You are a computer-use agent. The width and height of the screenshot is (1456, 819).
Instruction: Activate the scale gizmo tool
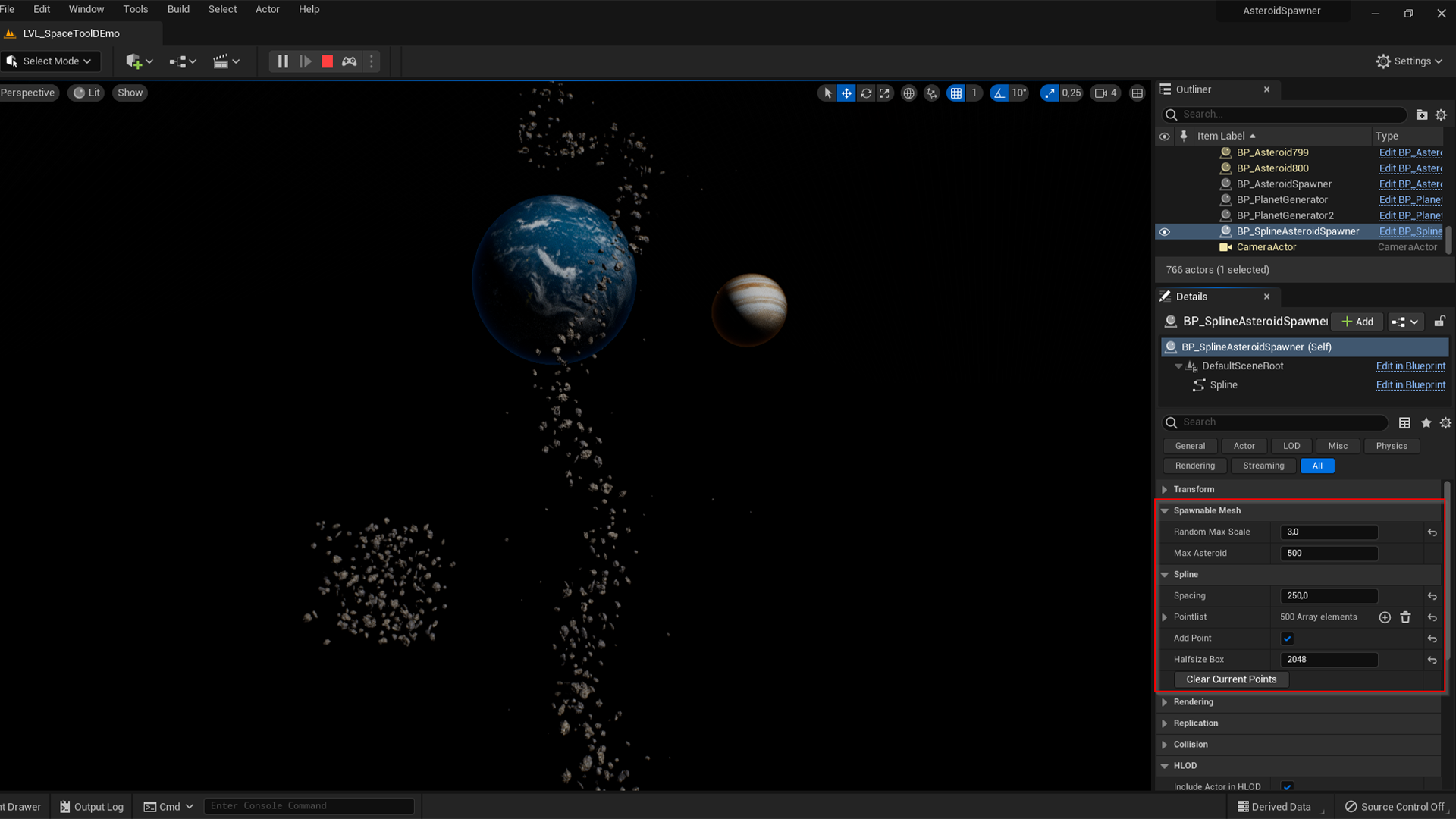point(885,93)
